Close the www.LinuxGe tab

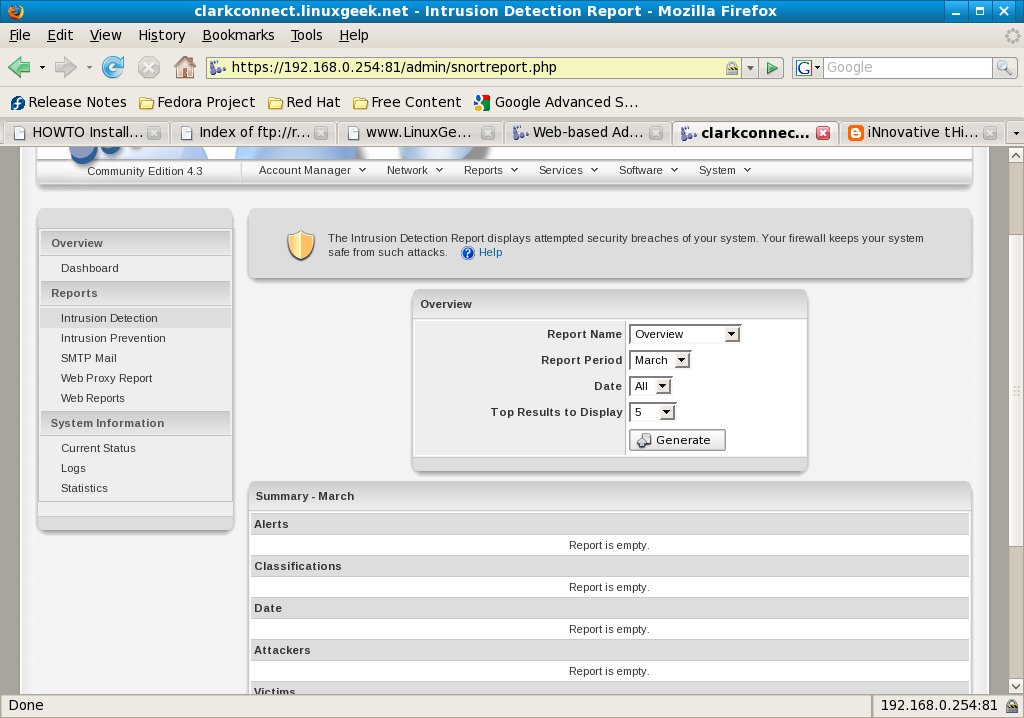click(x=488, y=133)
